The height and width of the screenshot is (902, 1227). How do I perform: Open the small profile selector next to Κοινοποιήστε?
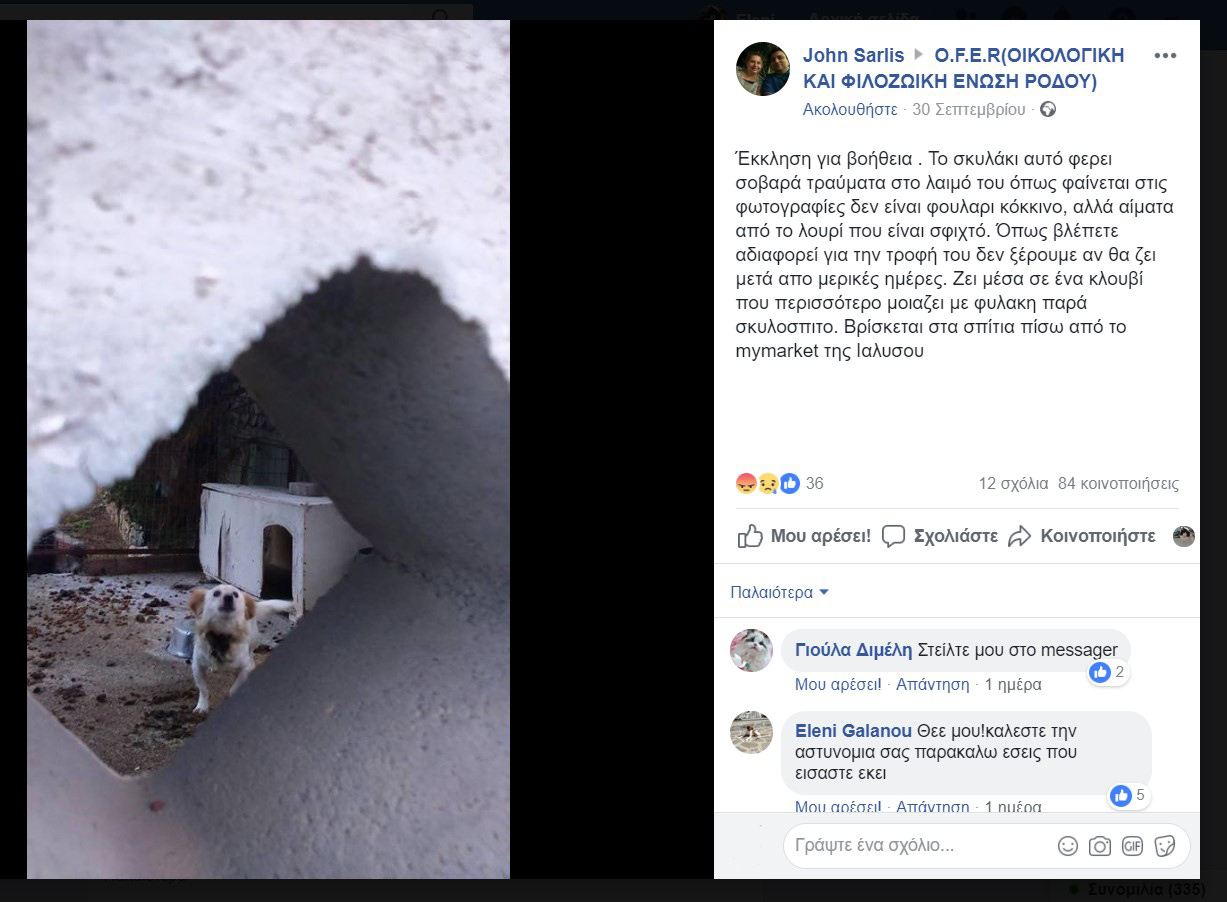coord(1184,536)
